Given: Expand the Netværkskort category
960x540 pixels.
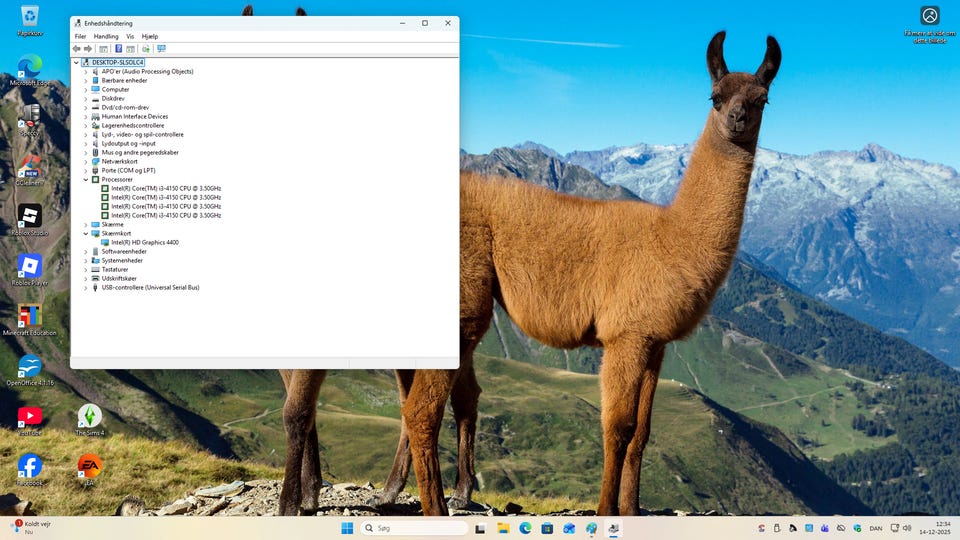Looking at the screenshot, I should [86, 162].
